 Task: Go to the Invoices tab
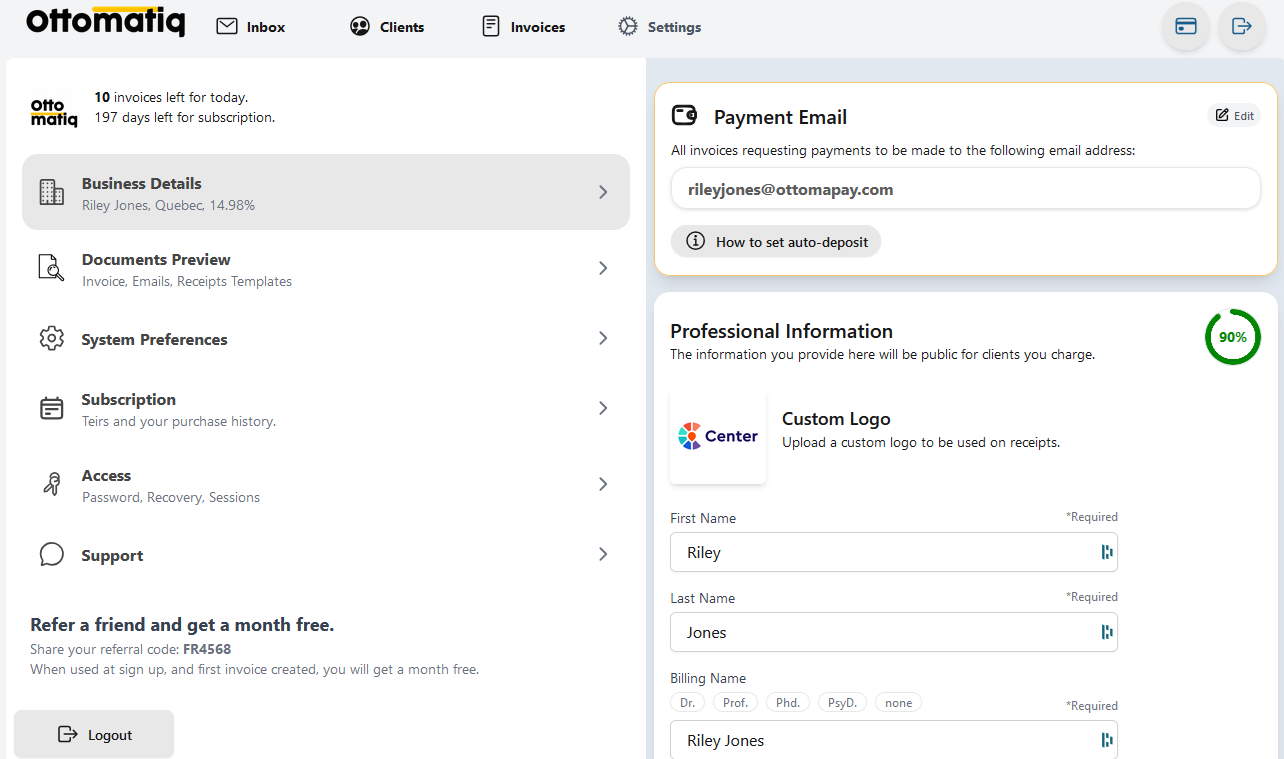point(524,27)
